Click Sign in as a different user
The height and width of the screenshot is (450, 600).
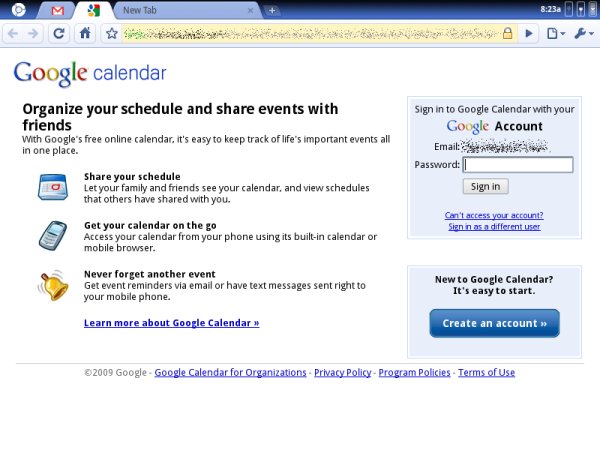[x=494, y=227]
